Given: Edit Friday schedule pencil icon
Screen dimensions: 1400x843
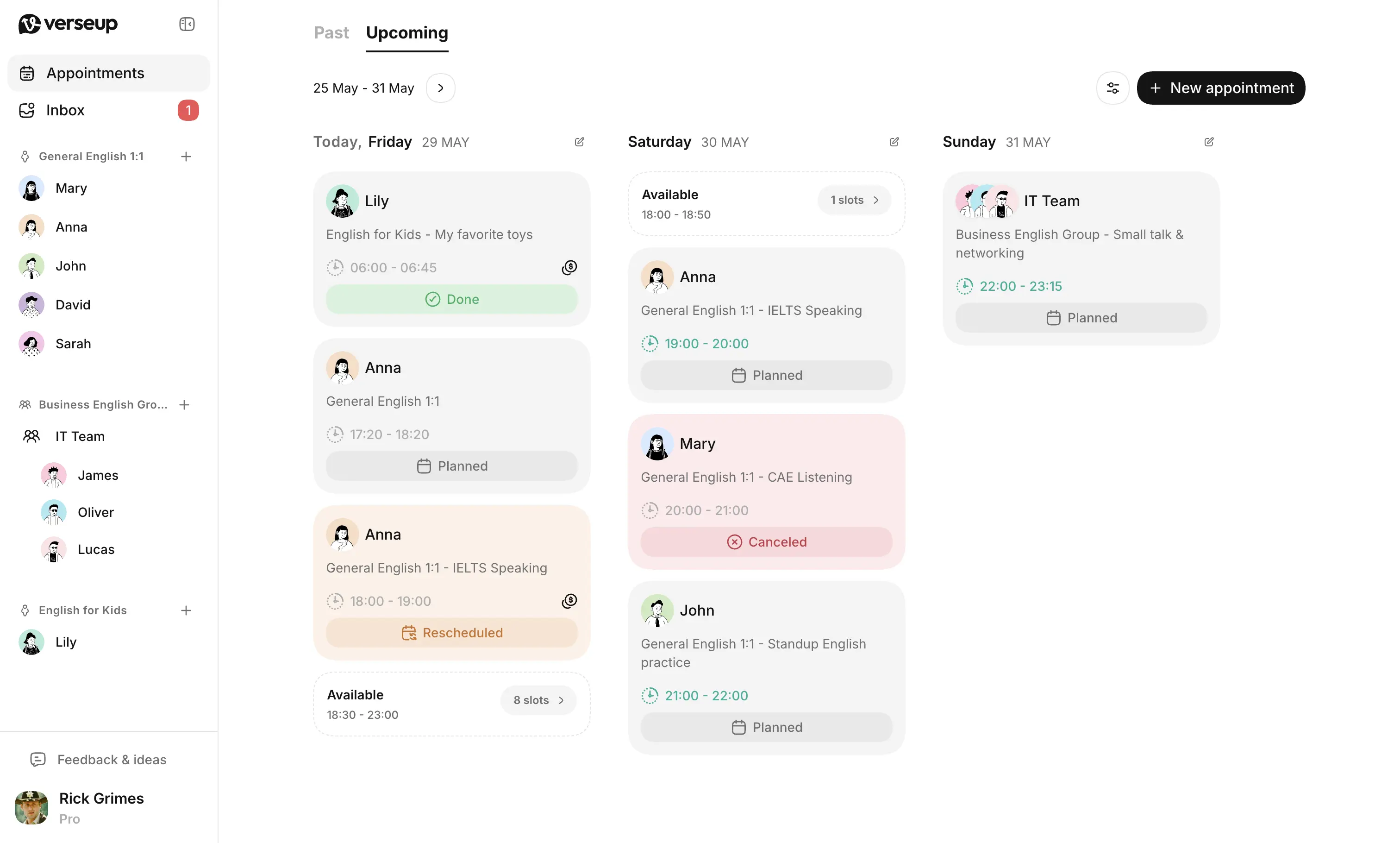Looking at the screenshot, I should tap(579, 142).
